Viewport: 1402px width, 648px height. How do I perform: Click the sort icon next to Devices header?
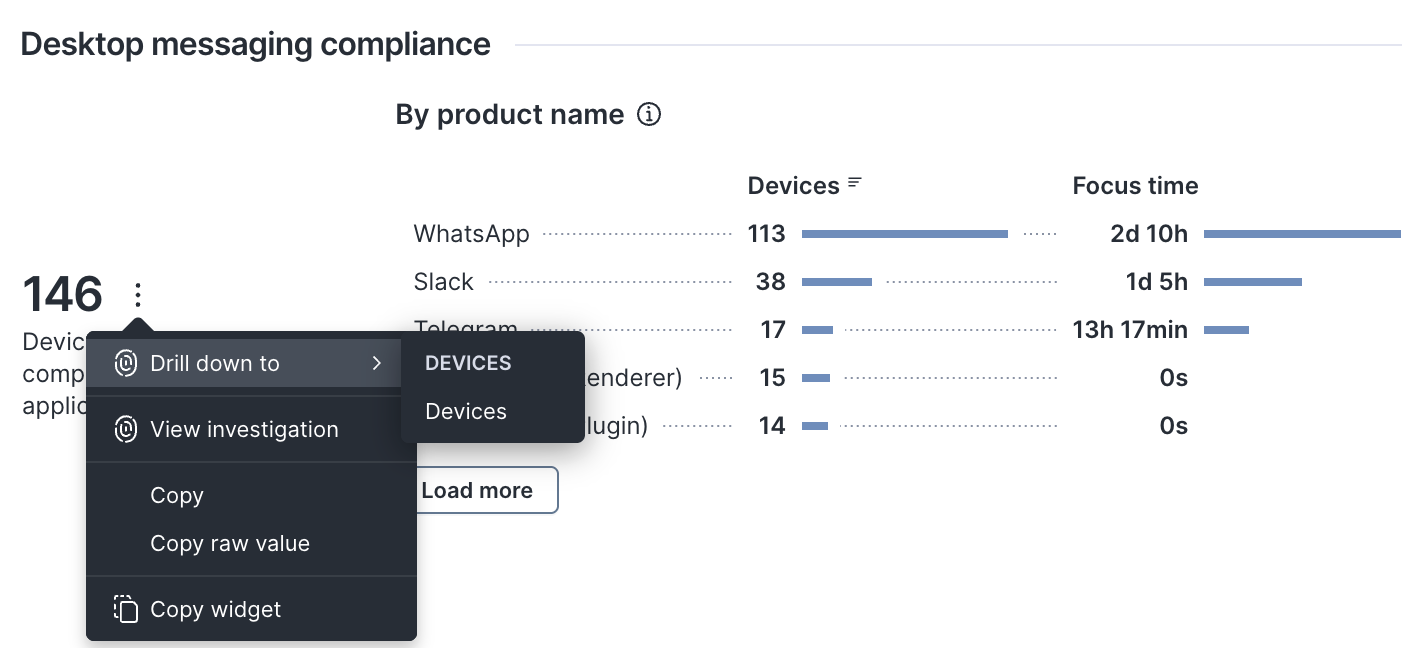pyautogui.click(x=855, y=184)
